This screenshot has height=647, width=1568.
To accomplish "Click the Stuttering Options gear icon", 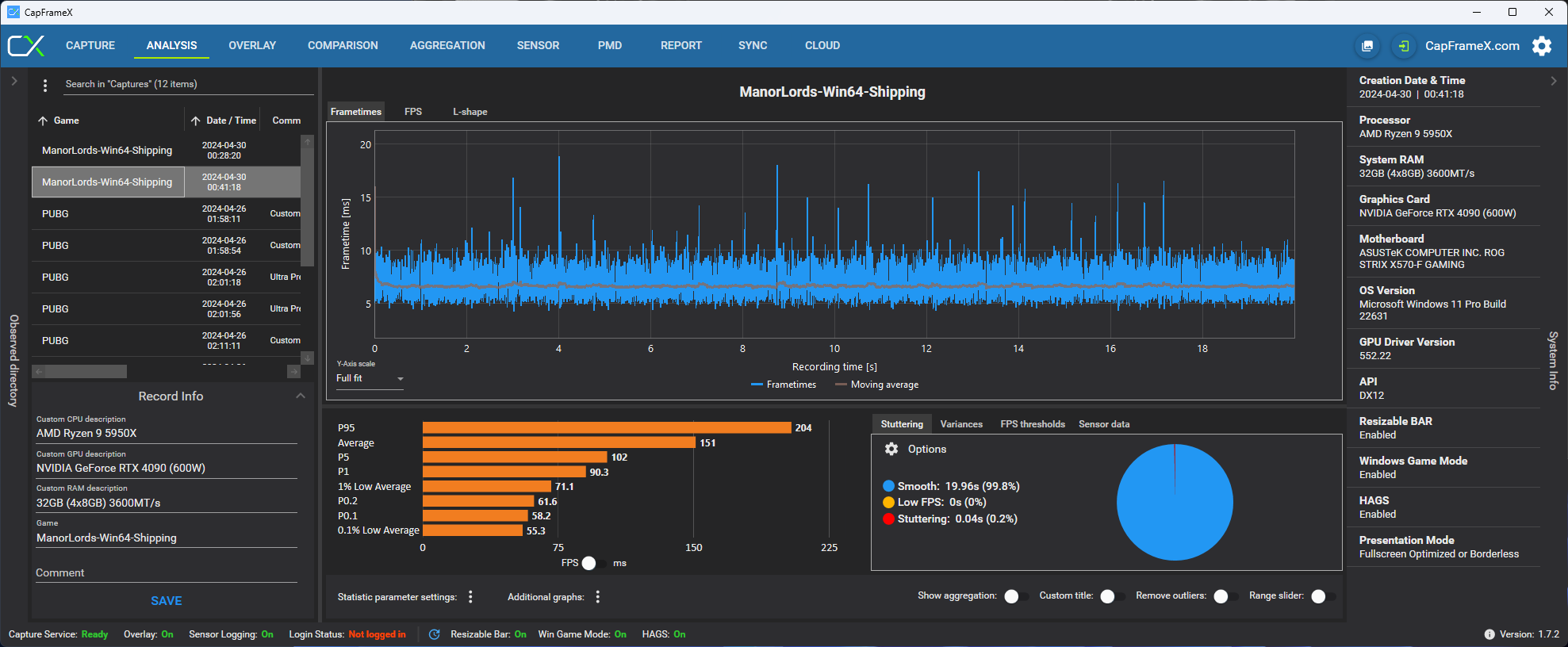I will [891, 449].
